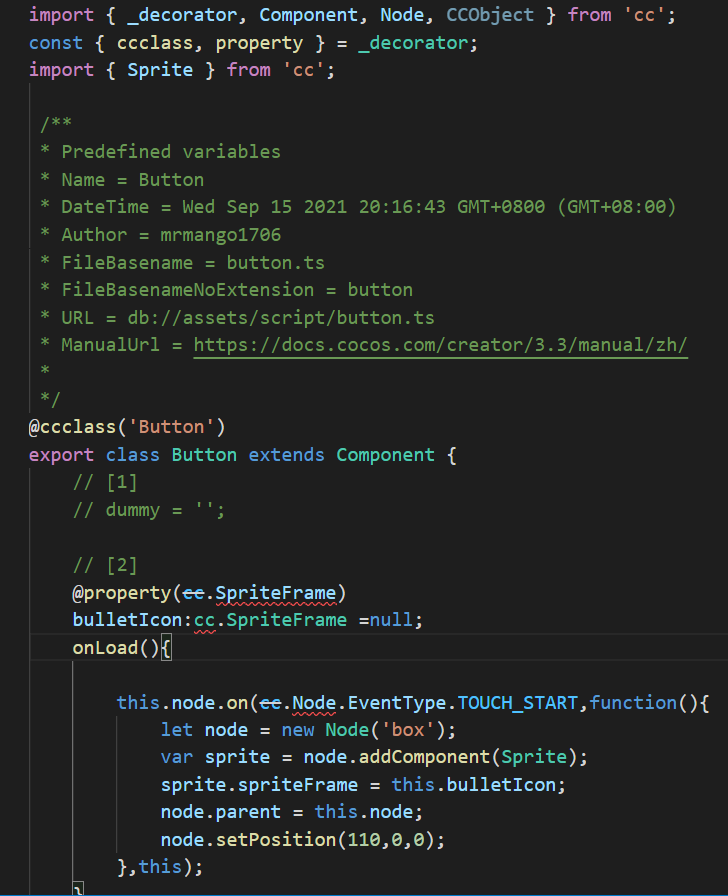This screenshot has width=728, height=896.
Task: Click the 'var' keyword before sprite
Action: [176, 757]
